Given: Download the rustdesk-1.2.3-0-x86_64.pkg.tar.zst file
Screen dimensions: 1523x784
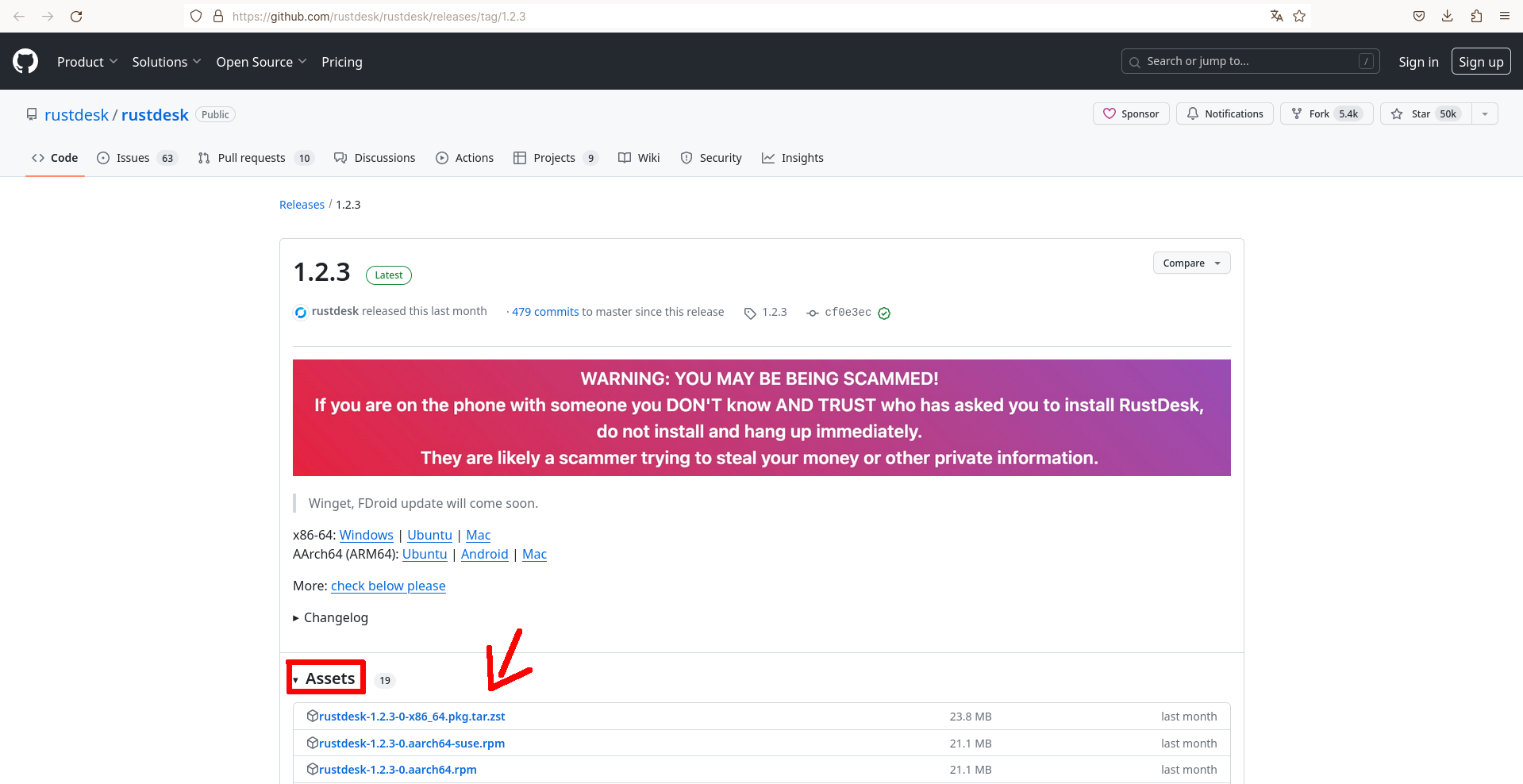Looking at the screenshot, I should click(411, 717).
